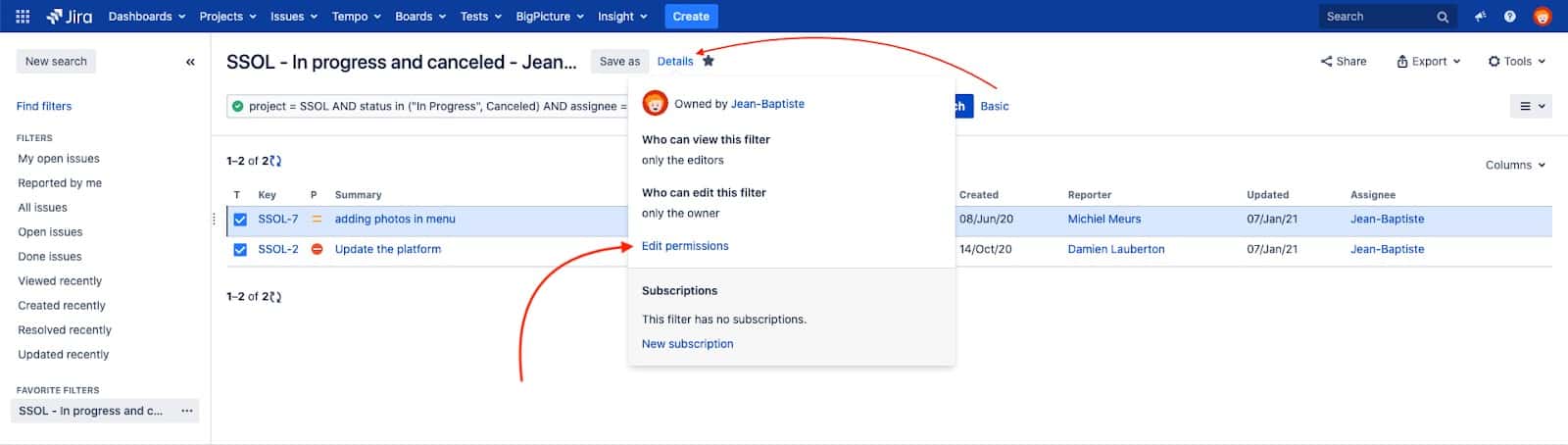The width and height of the screenshot is (1568, 445).
Task: Open reporter Michiel Meurs
Action: click(x=1104, y=219)
